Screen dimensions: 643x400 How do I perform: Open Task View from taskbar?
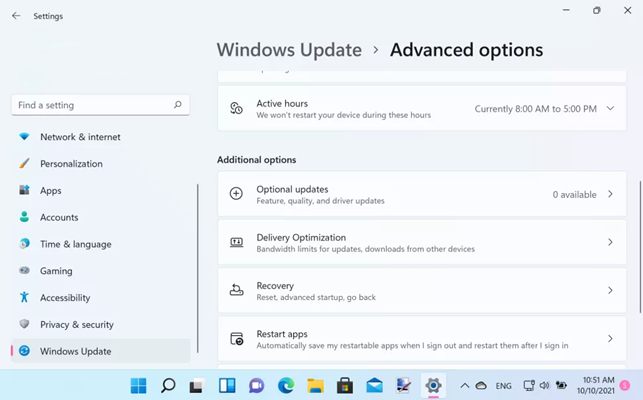click(x=197, y=386)
